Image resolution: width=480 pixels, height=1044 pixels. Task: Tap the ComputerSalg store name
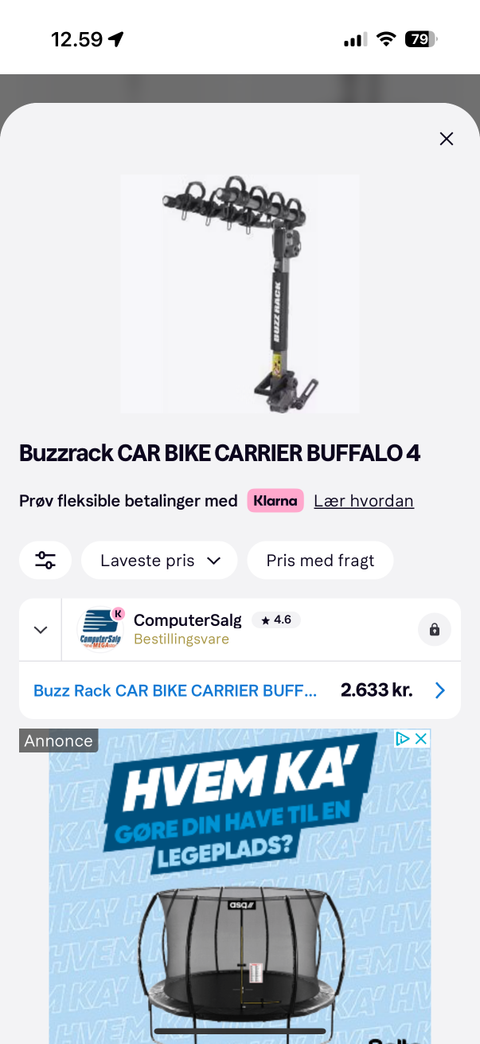point(188,620)
